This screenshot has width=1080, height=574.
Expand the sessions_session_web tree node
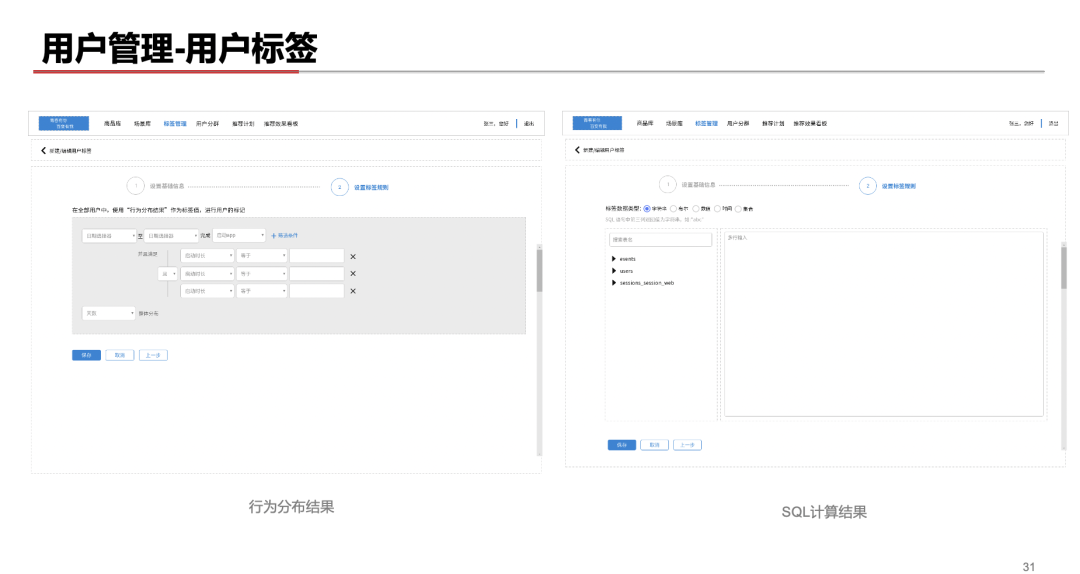click(x=614, y=283)
